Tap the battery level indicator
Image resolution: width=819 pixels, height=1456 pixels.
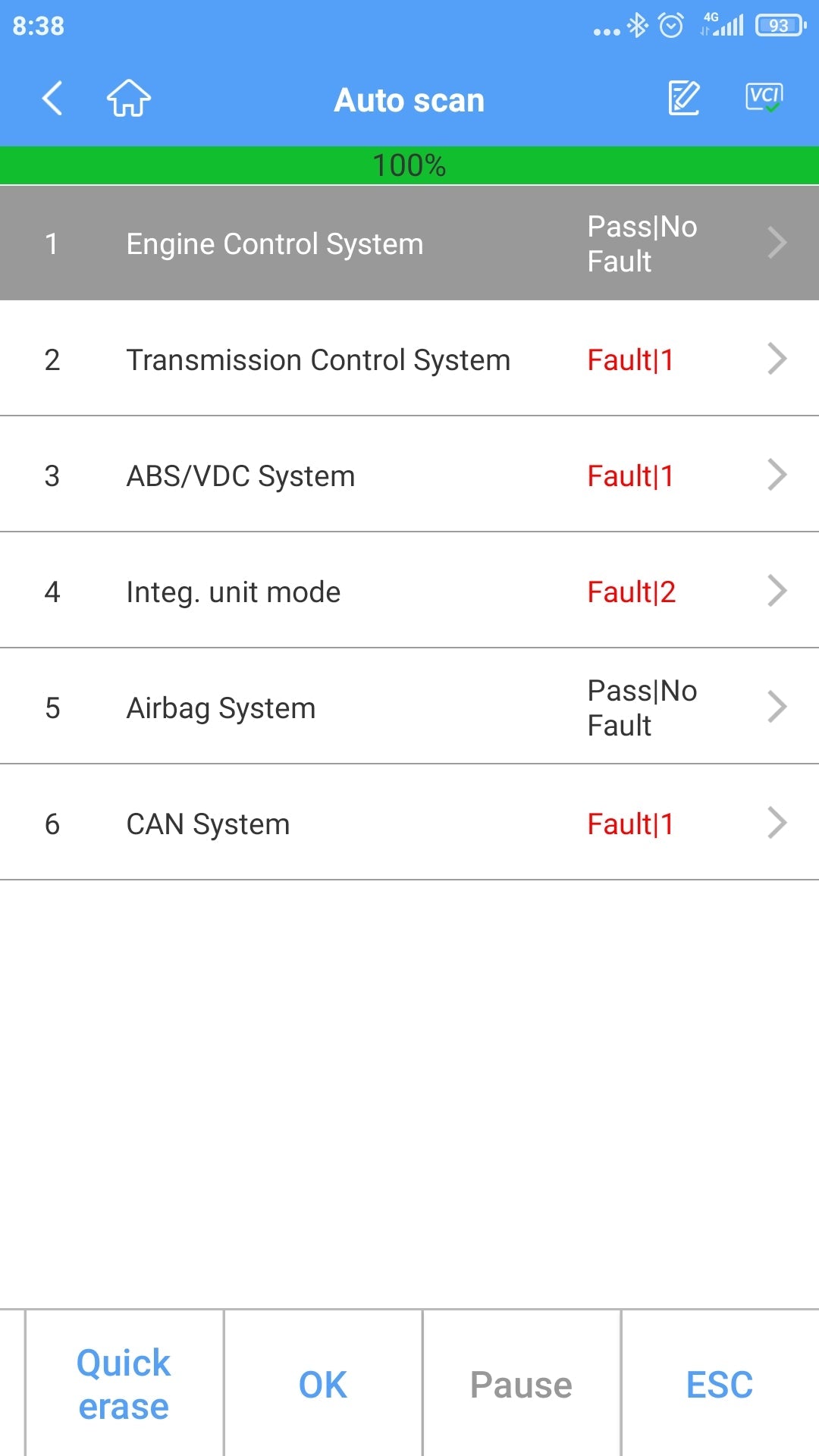click(x=780, y=26)
